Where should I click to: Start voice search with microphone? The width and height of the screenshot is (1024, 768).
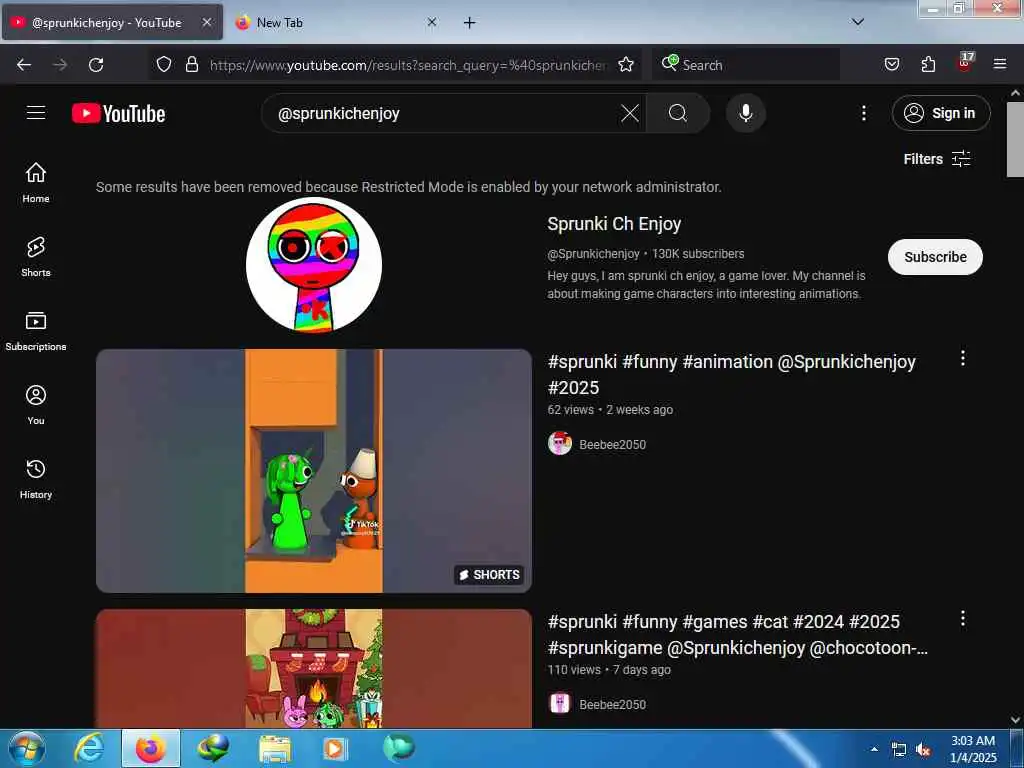pyautogui.click(x=746, y=113)
